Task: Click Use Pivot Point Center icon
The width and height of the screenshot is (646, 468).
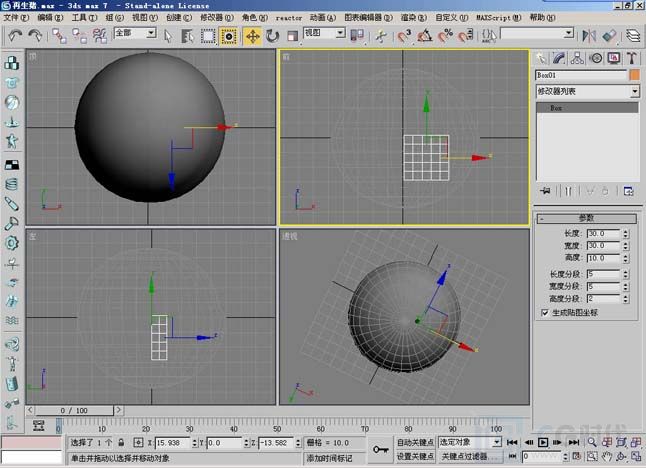Action: click(357, 36)
